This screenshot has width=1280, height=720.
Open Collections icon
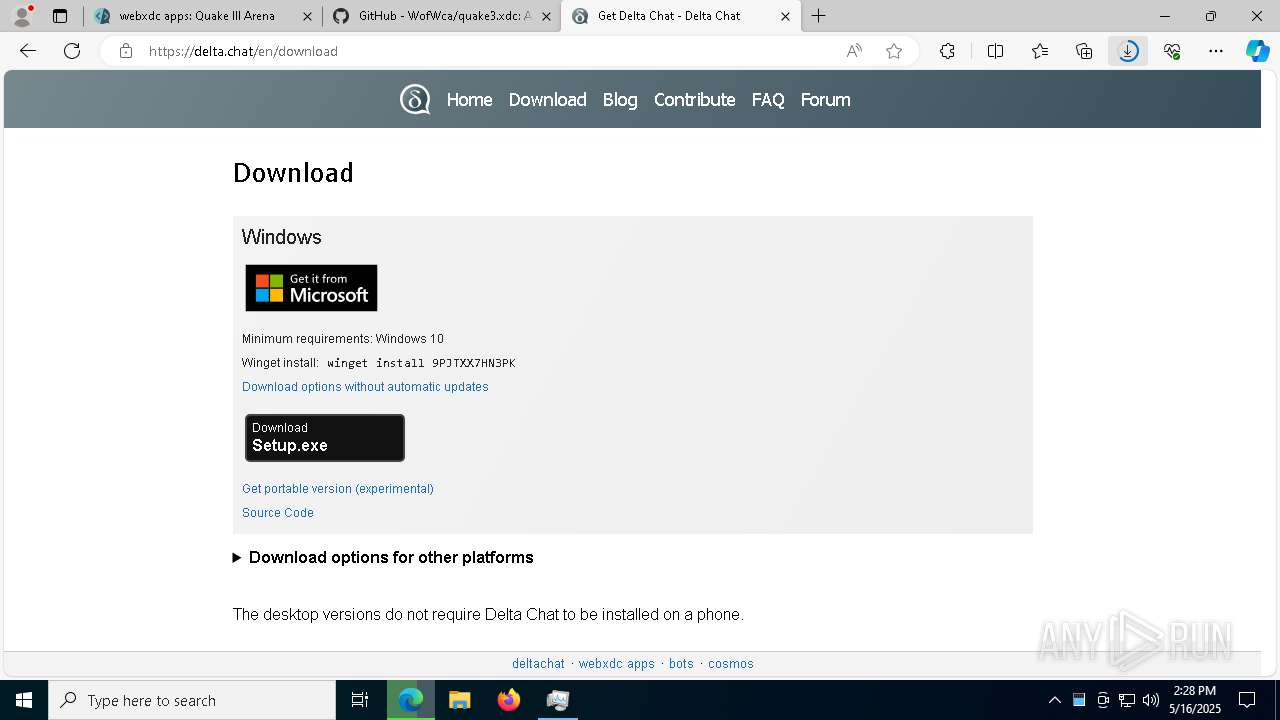click(x=1084, y=51)
